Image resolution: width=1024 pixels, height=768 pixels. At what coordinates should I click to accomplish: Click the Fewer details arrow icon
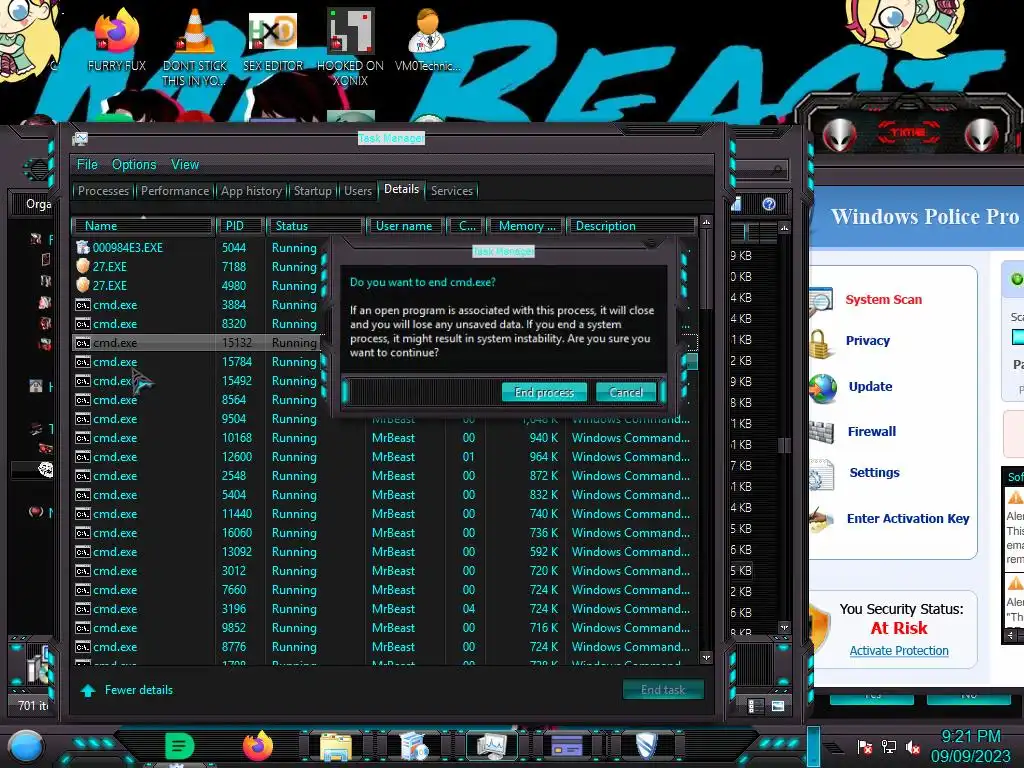click(88, 690)
